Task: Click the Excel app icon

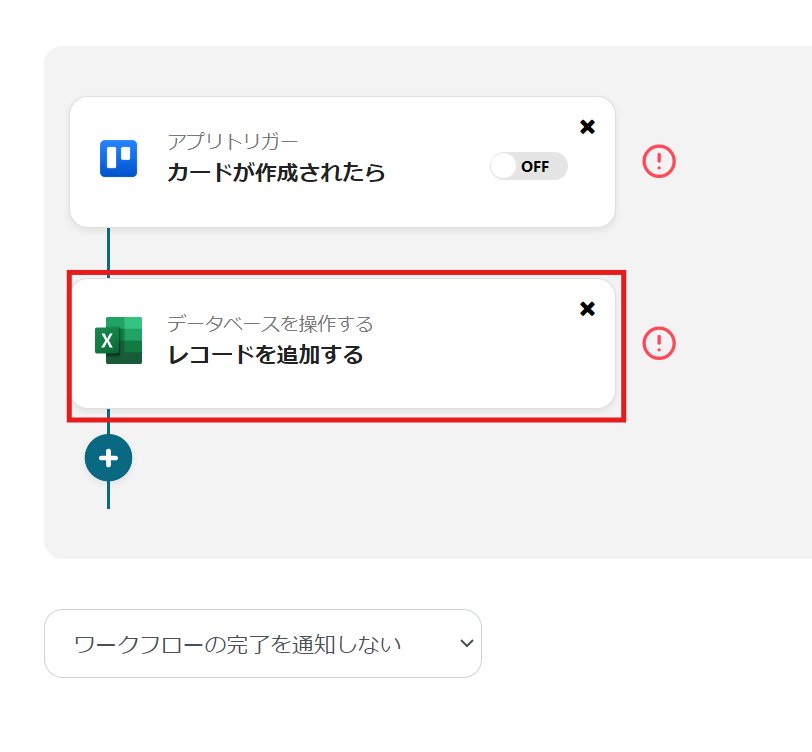Action: (x=118, y=341)
